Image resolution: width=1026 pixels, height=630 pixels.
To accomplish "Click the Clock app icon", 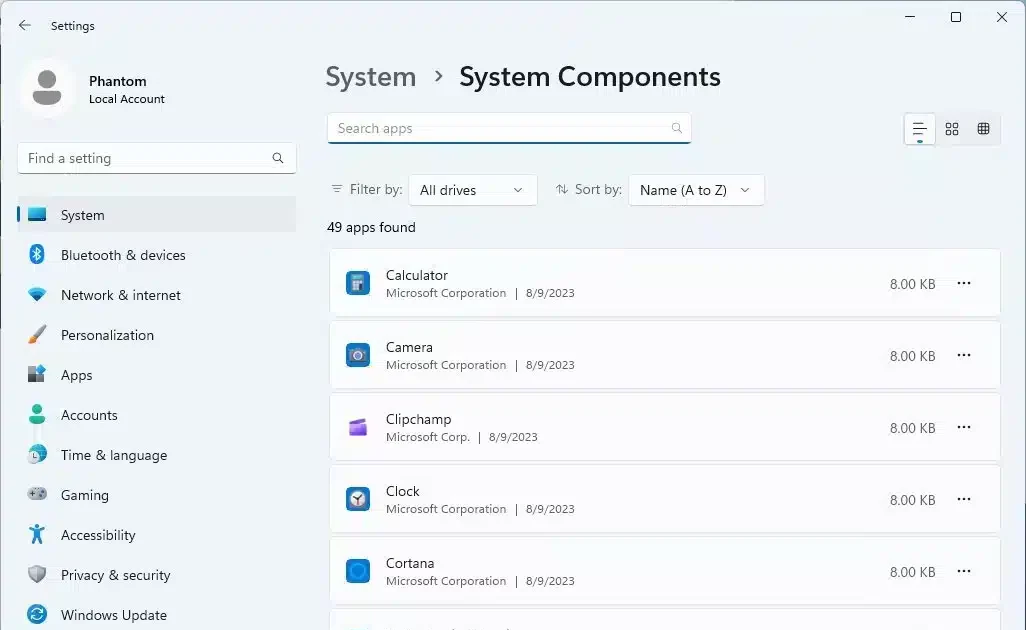I will tap(358, 499).
